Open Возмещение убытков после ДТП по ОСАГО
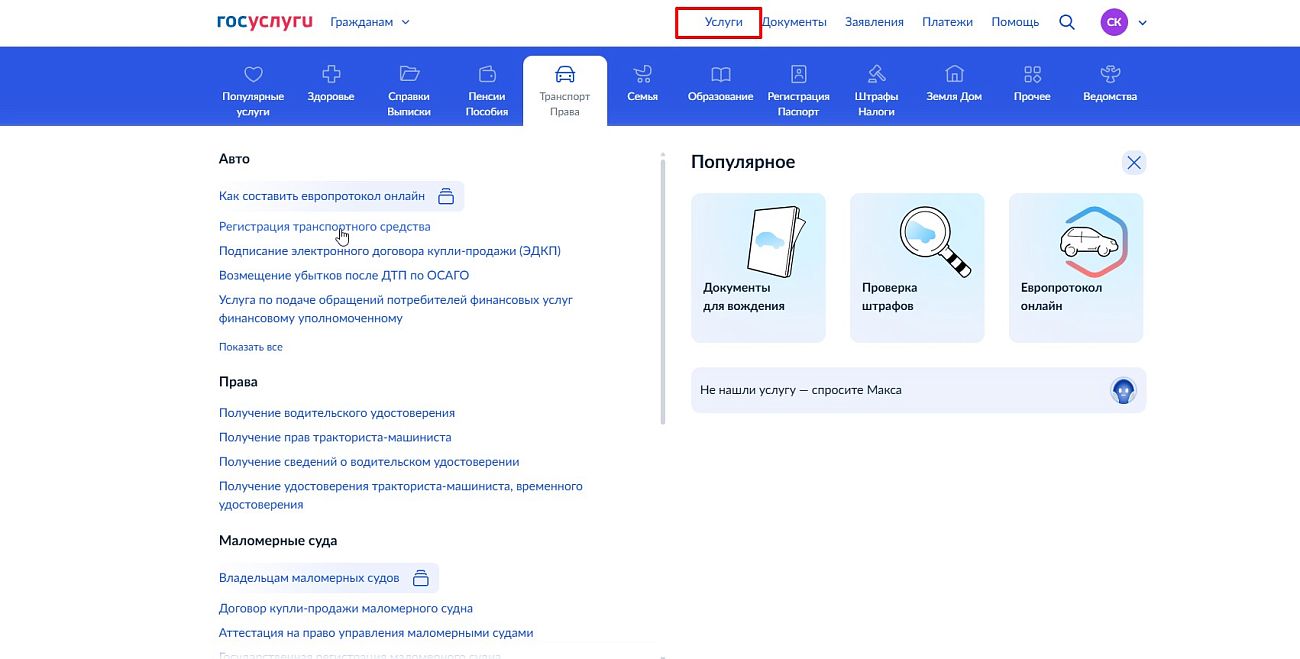 click(344, 275)
